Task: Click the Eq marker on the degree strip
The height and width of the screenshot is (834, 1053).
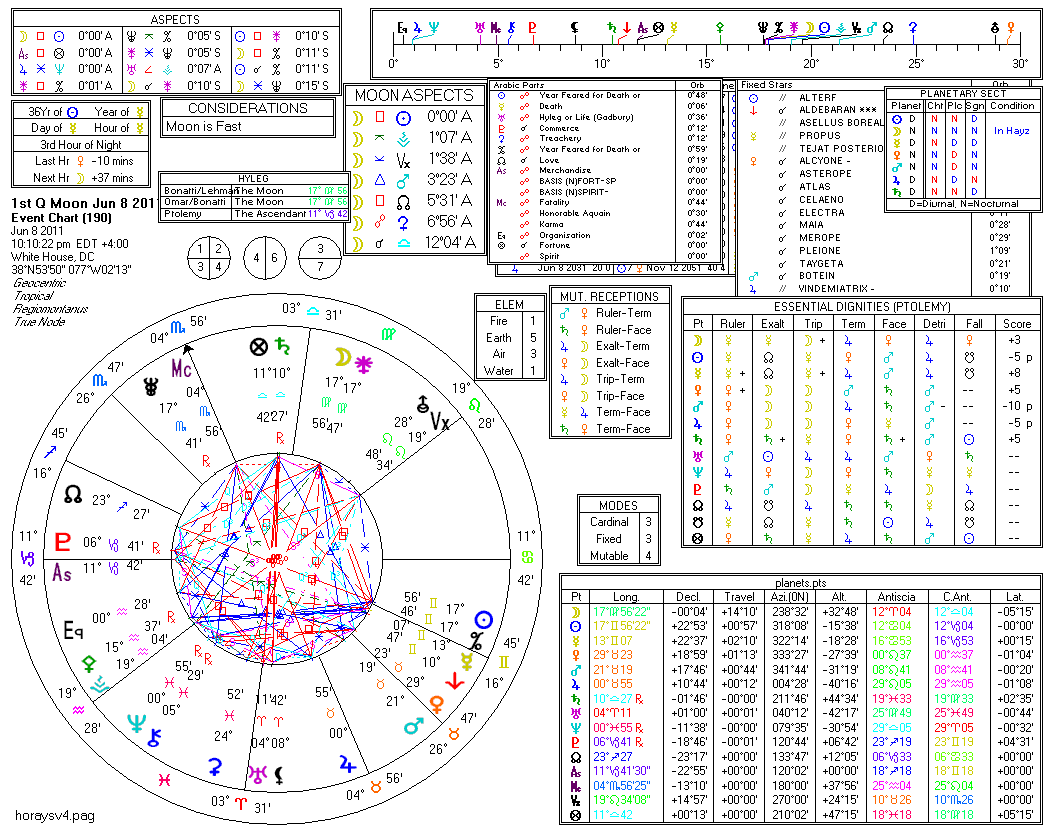Action: coord(402,28)
